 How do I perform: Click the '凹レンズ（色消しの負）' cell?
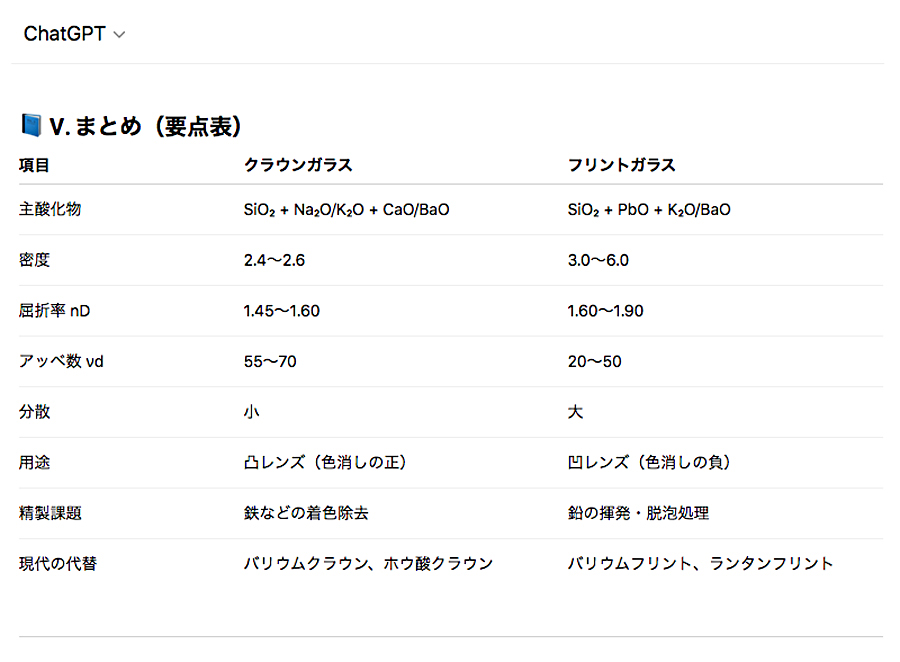click(x=649, y=463)
